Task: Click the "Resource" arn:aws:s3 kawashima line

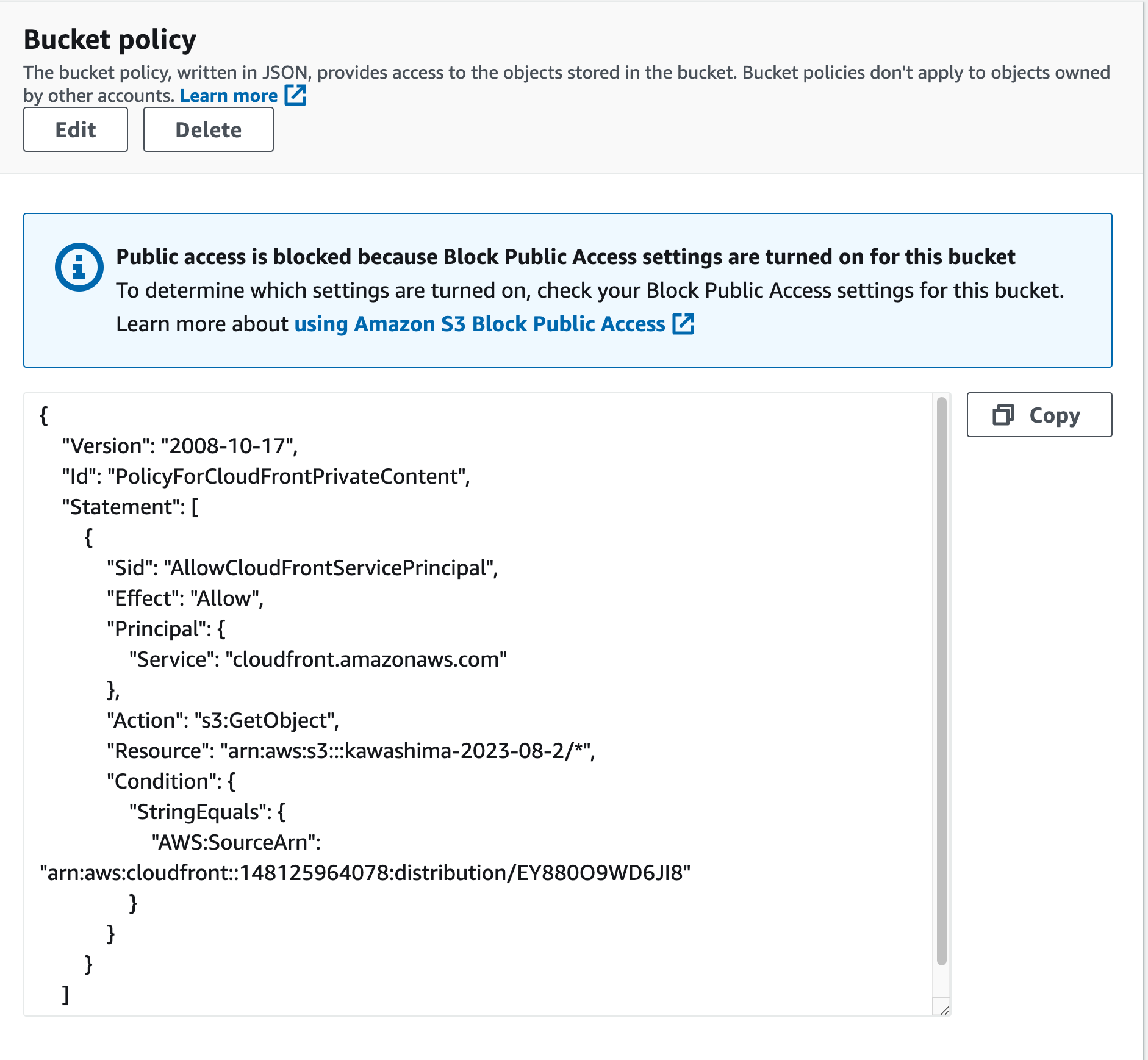Action: click(x=351, y=751)
